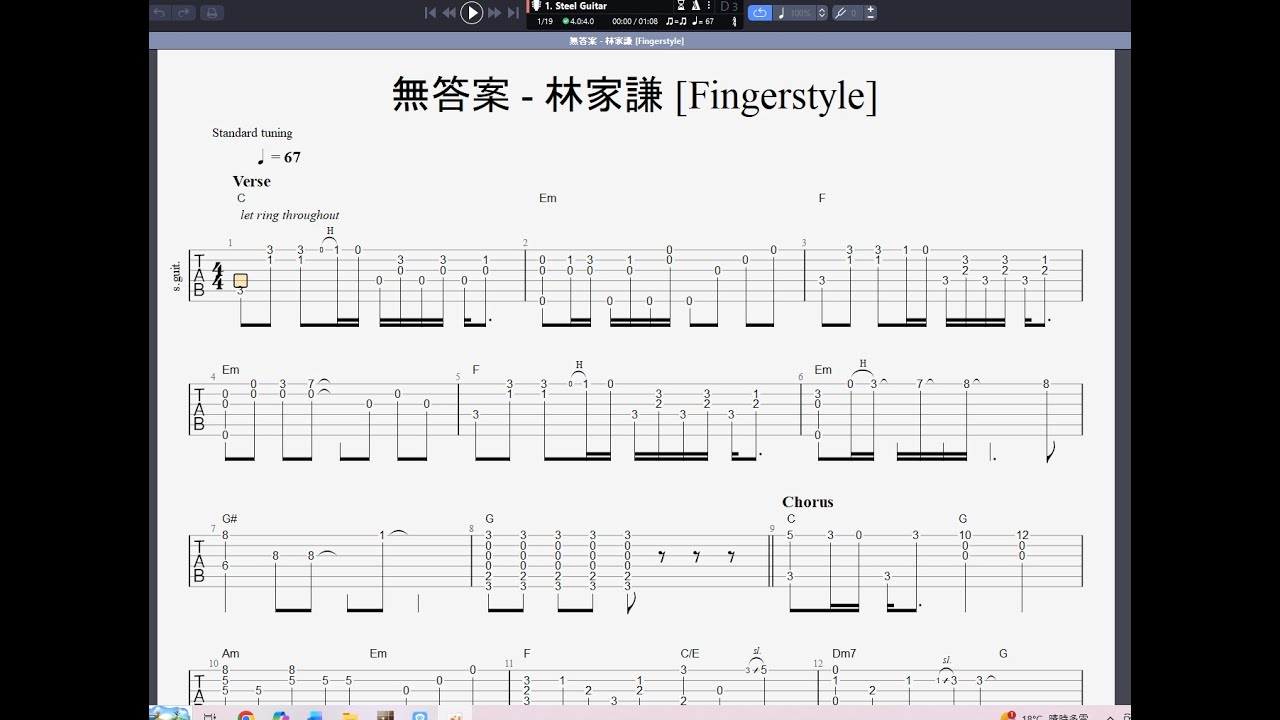The height and width of the screenshot is (720, 1280).
Task: Click the C/E chord label
Action: [690, 654]
